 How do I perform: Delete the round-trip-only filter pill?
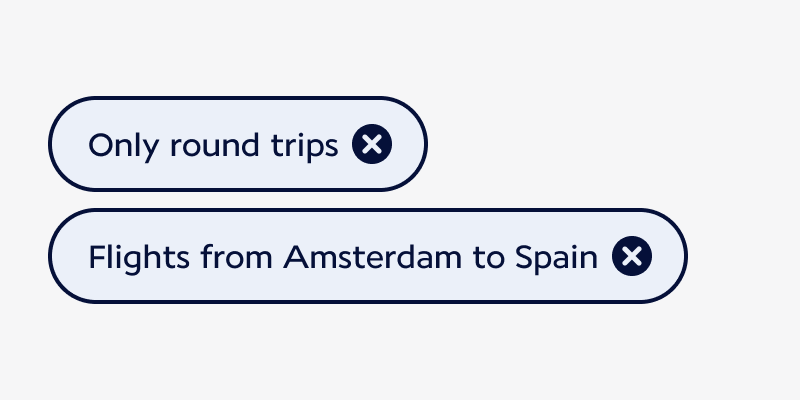[x=372, y=145]
